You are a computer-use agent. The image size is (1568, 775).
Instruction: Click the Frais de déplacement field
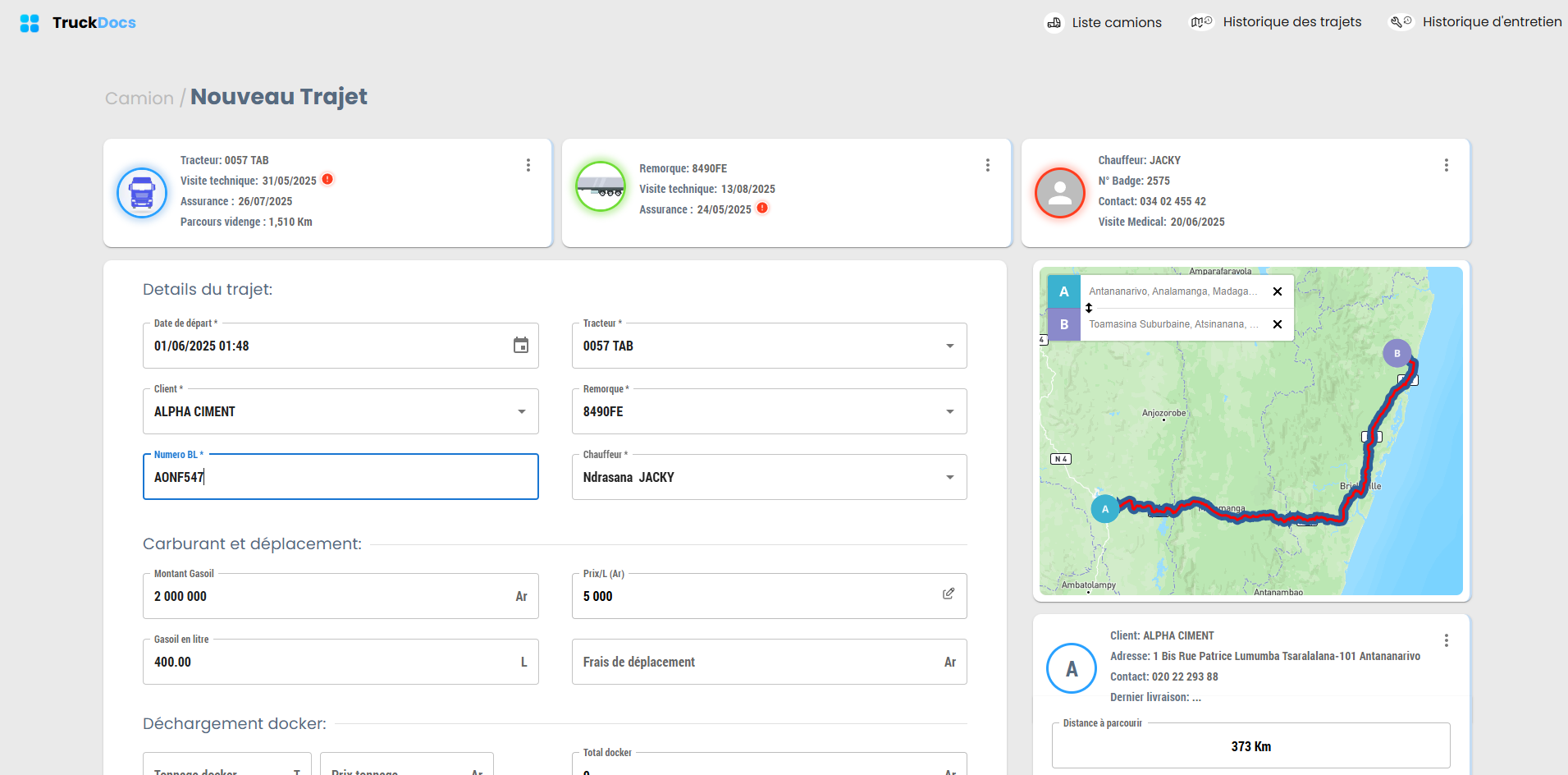[x=769, y=662]
